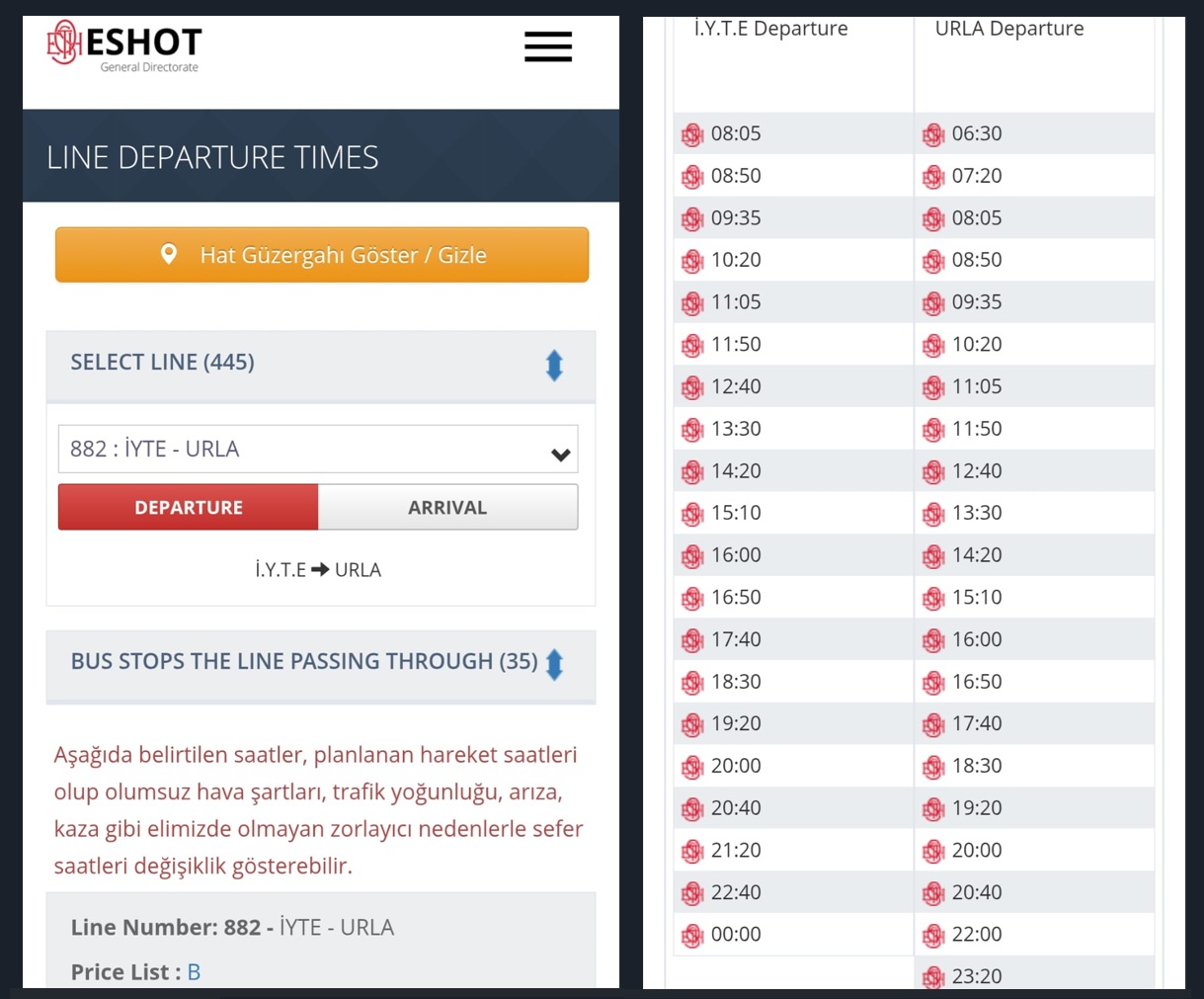Open Price List B link

[194, 972]
